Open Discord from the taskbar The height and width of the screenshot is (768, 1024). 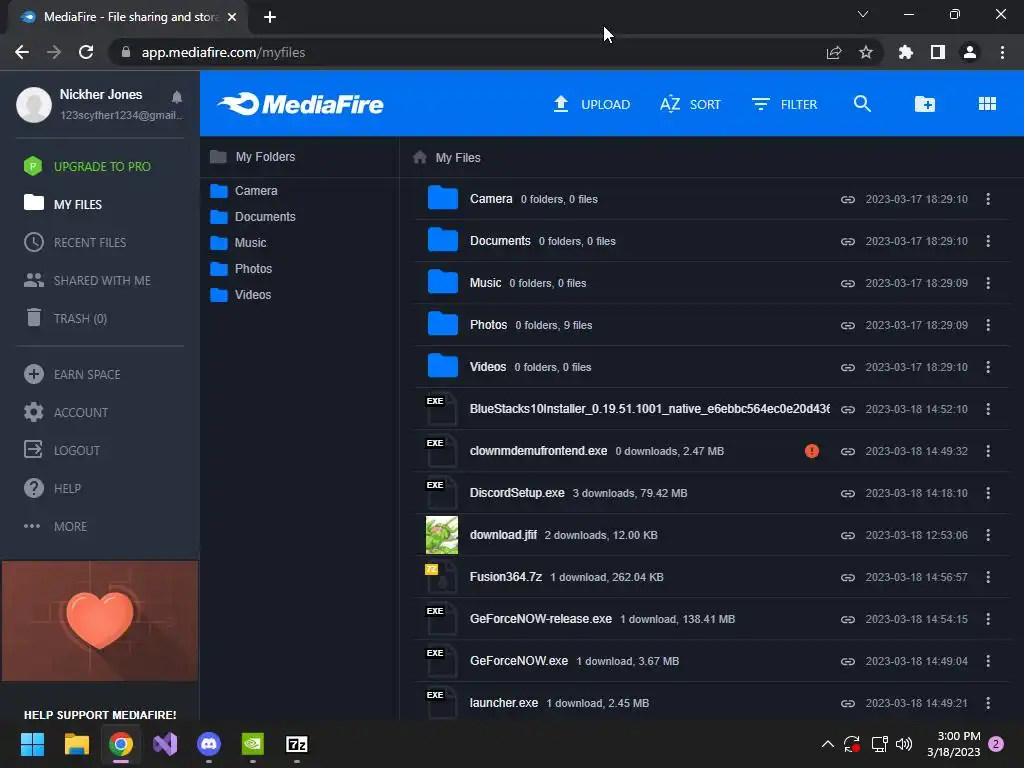coord(209,744)
